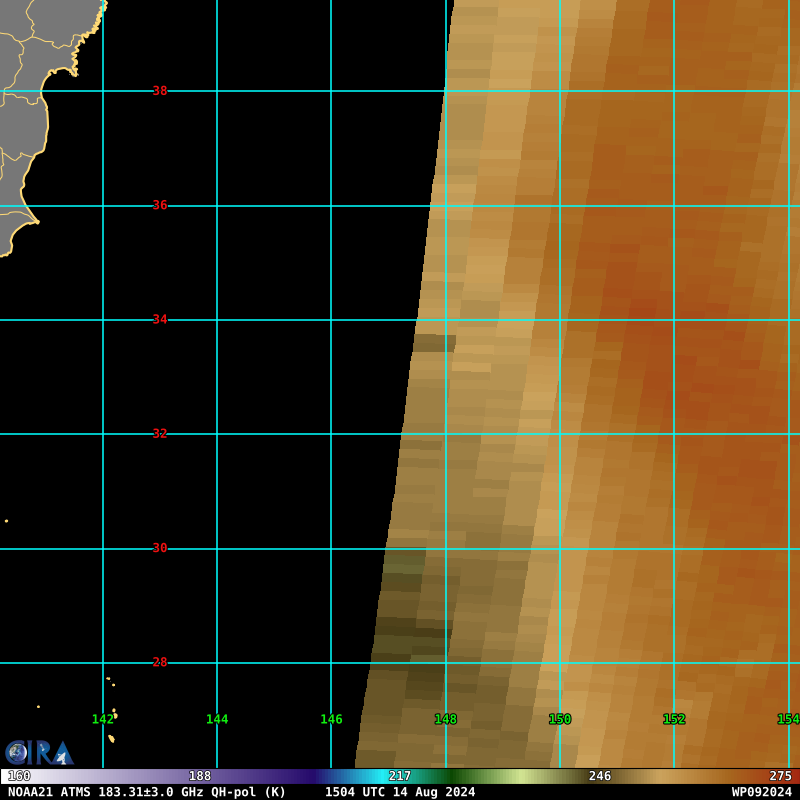The width and height of the screenshot is (800, 800).
Task: Click the CIRA logo
Action: (39, 753)
